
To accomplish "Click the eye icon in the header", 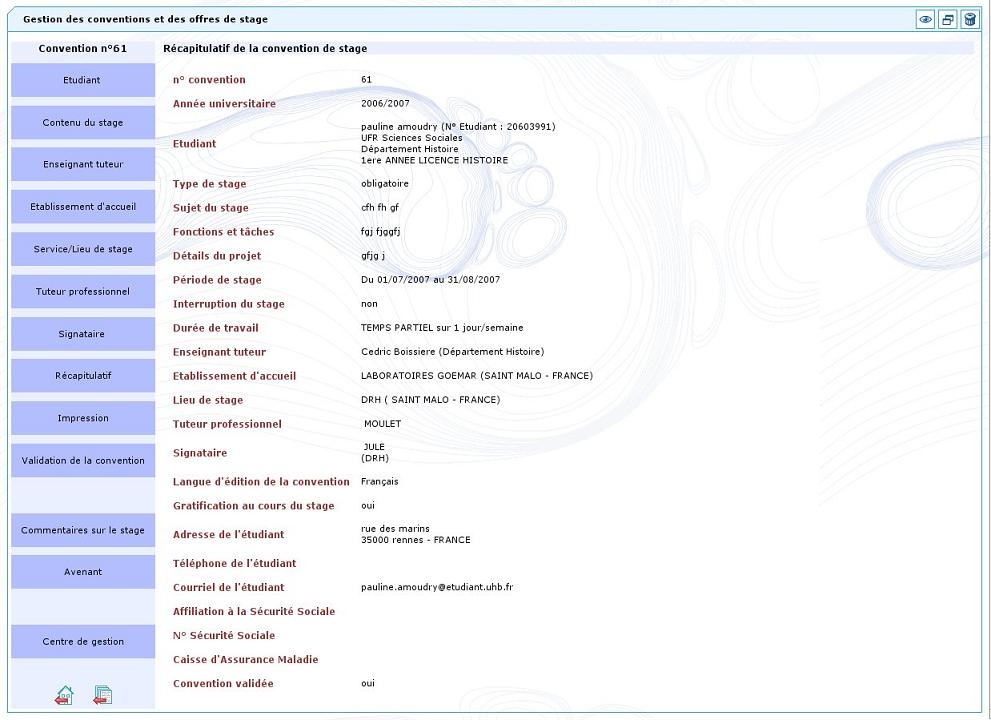I will click(926, 20).
